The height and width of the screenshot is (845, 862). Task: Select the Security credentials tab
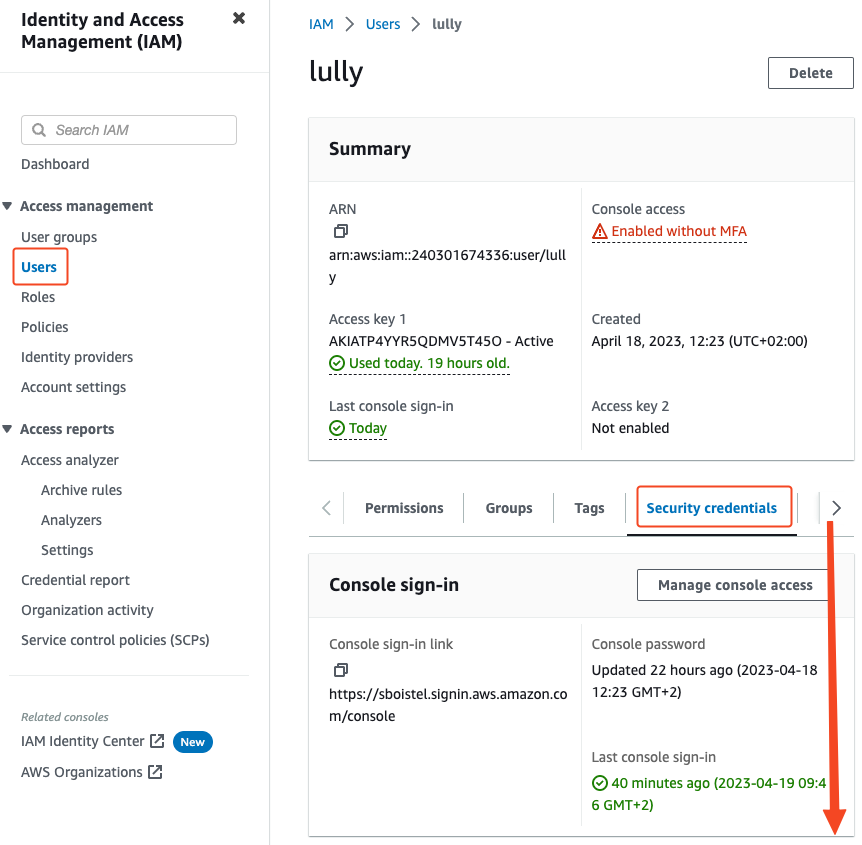point(711,508)
